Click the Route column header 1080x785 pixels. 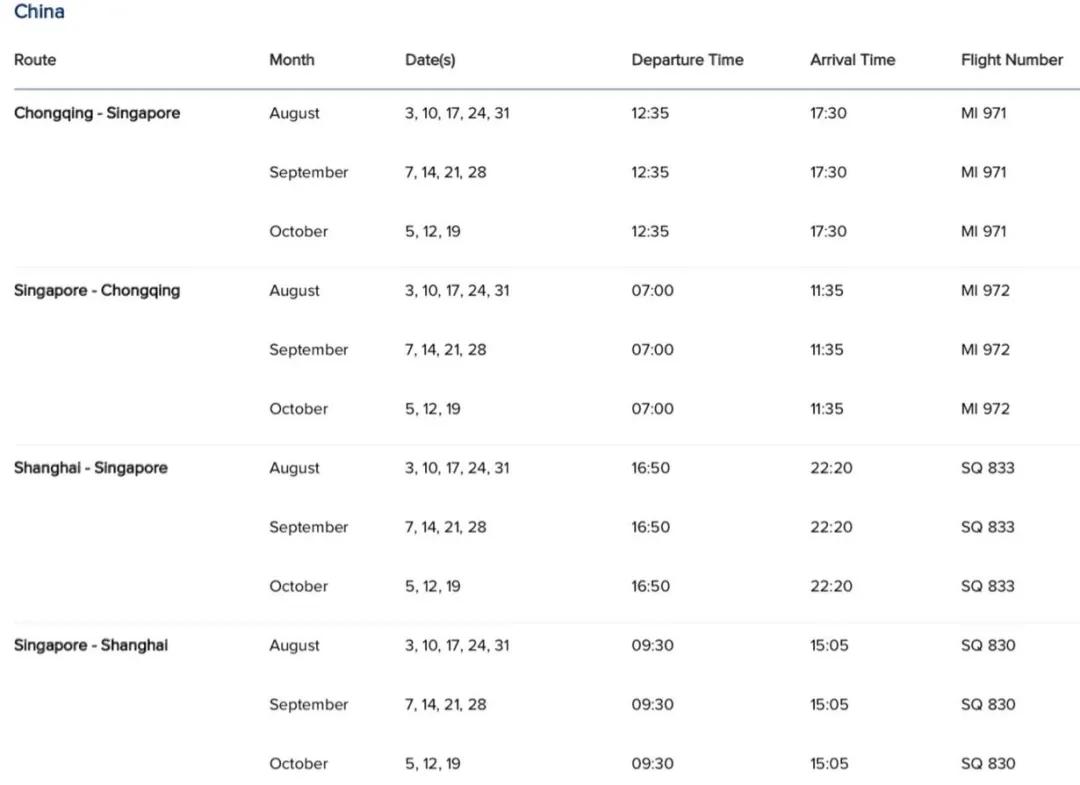(35, 60)
